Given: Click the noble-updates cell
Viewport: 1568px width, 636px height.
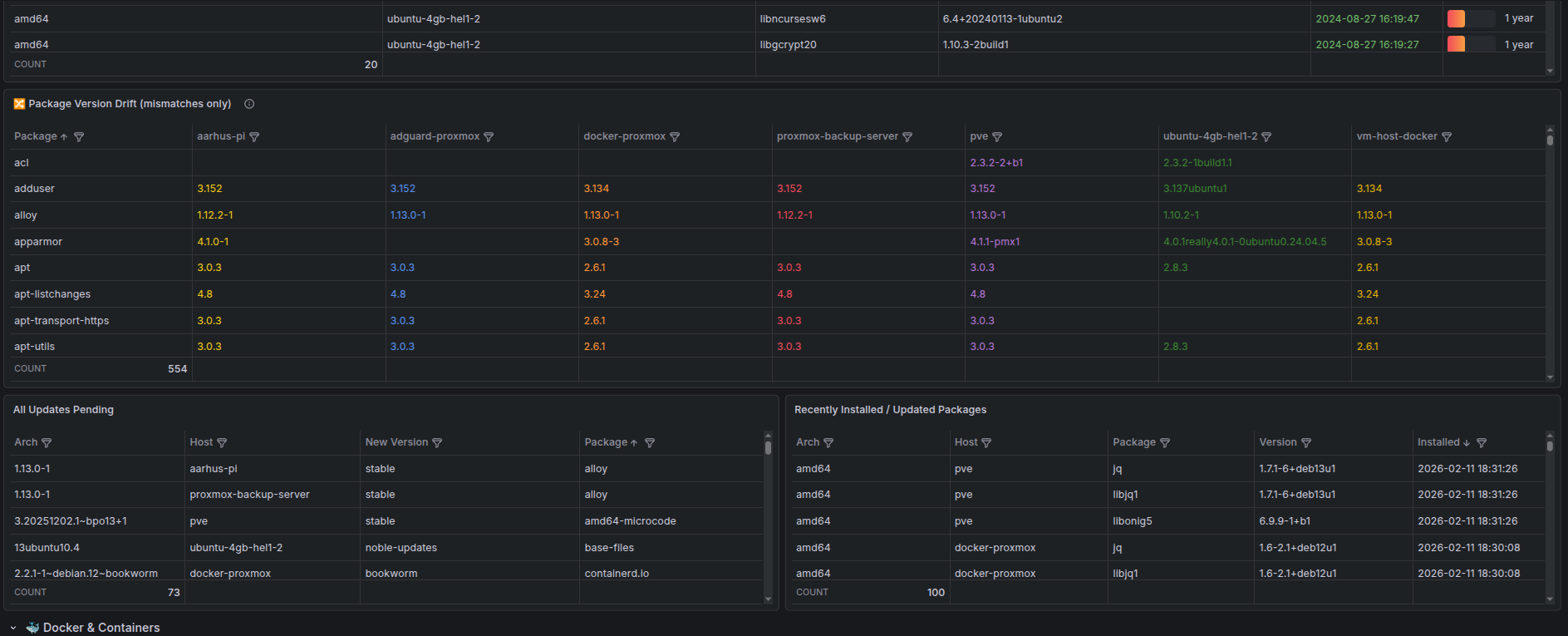Looking at the screenshot, I should coord(401,548).
